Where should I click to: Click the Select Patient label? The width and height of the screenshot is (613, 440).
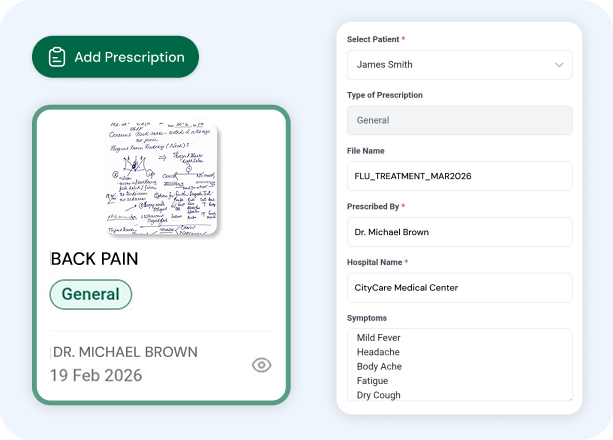(373, 39)
